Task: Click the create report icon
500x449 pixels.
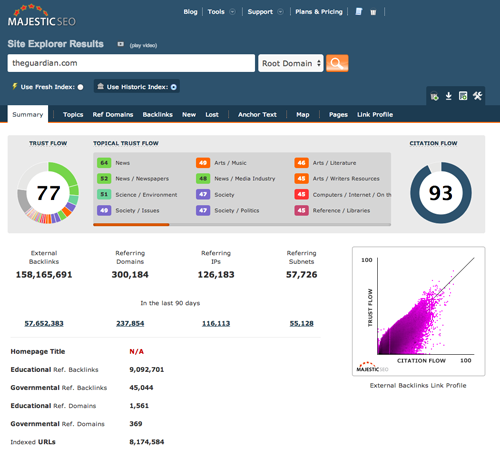Action: 463,96
